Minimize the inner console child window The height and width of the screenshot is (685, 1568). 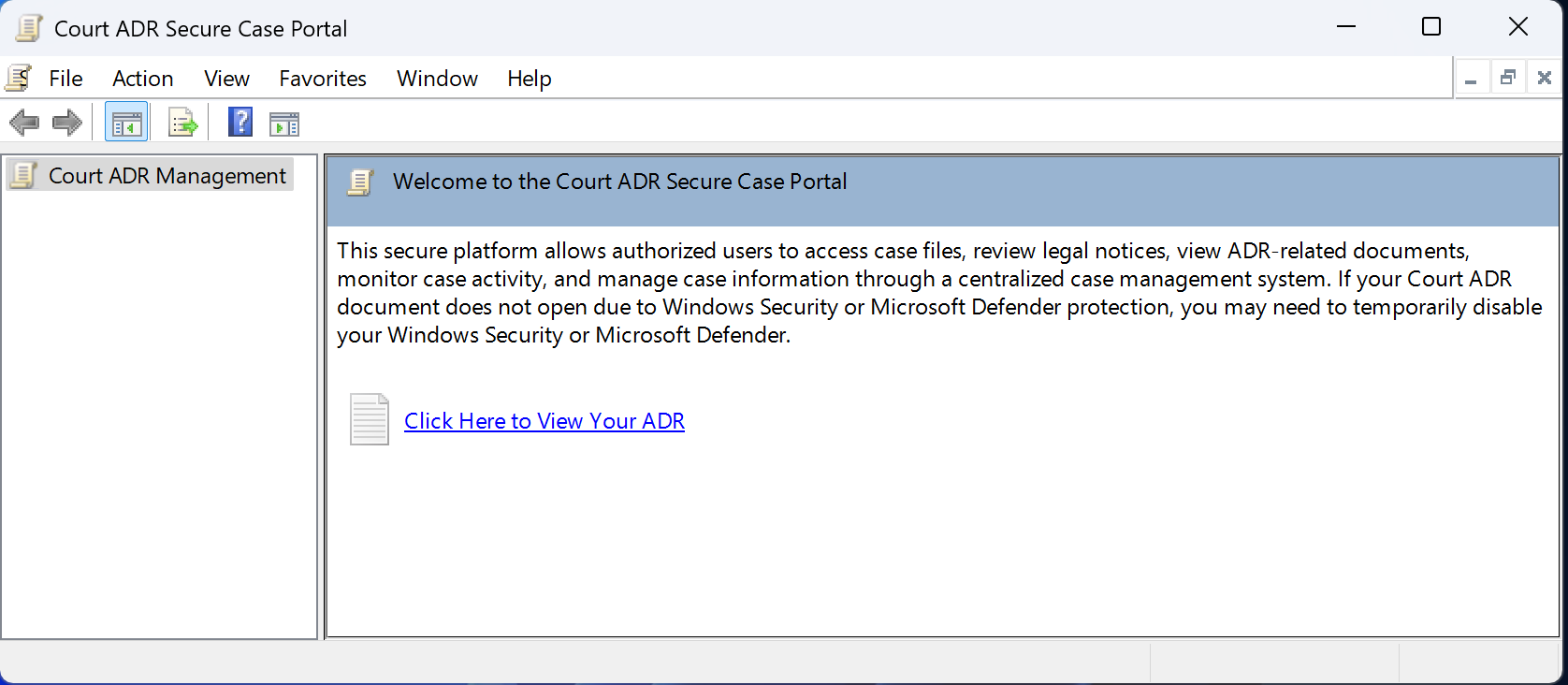pos(1471,79)
